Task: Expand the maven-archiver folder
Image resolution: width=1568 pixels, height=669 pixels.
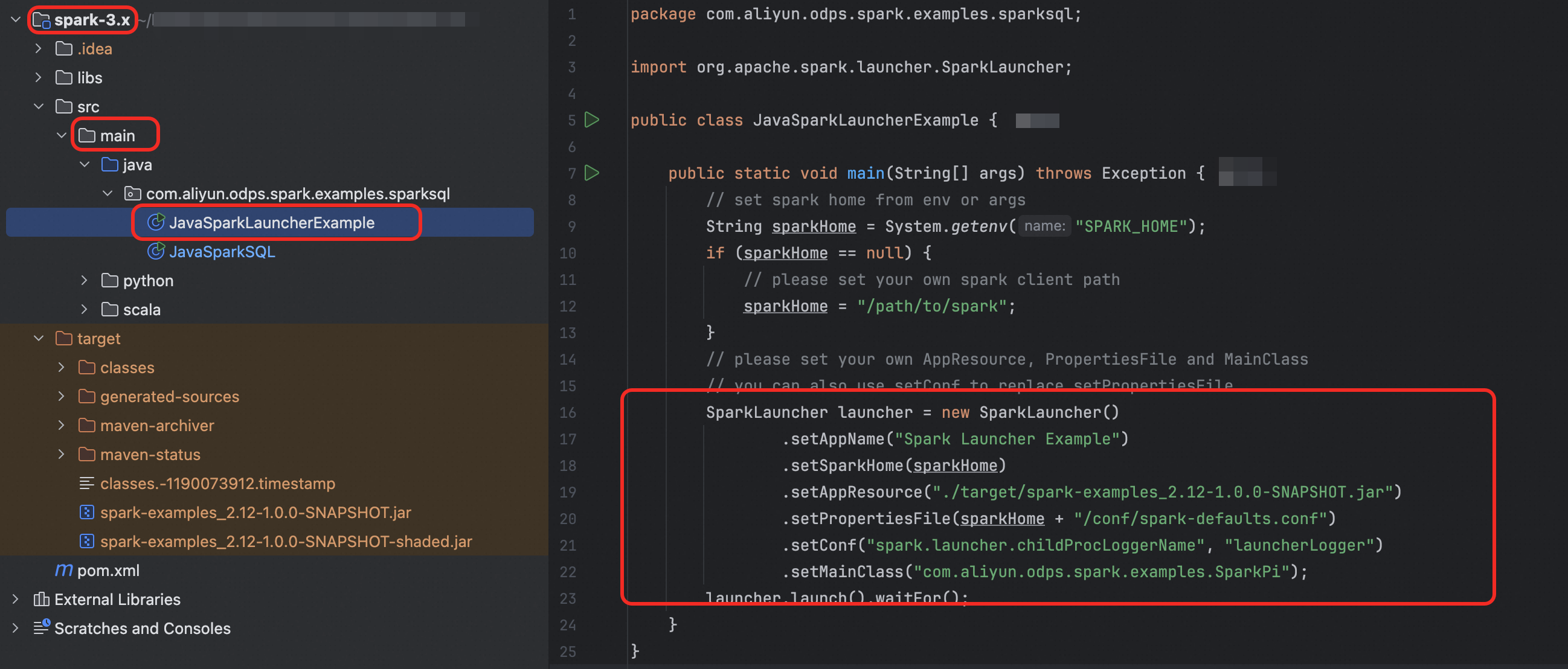Action: [61, 426]
